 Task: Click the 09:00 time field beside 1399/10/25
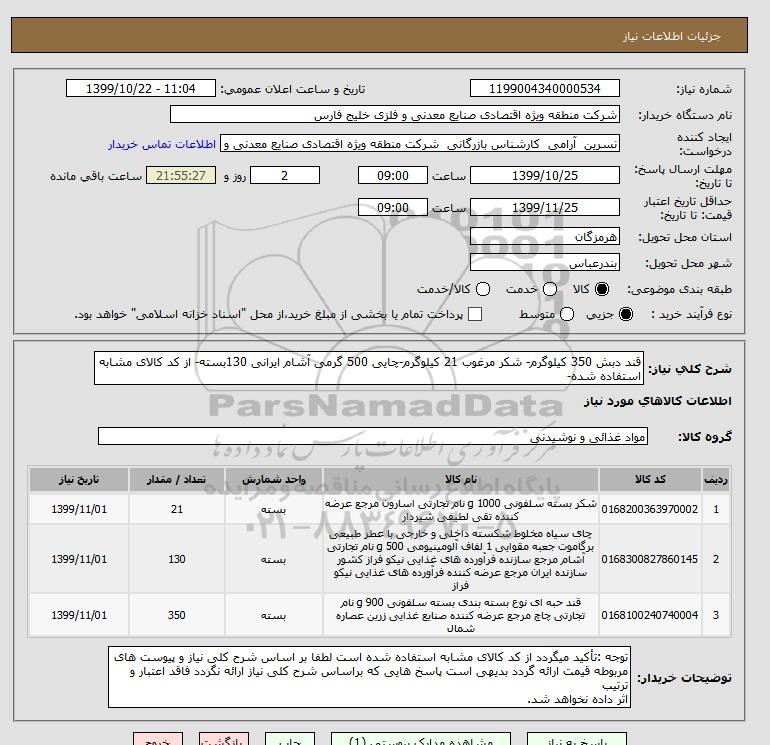[393, 175]
